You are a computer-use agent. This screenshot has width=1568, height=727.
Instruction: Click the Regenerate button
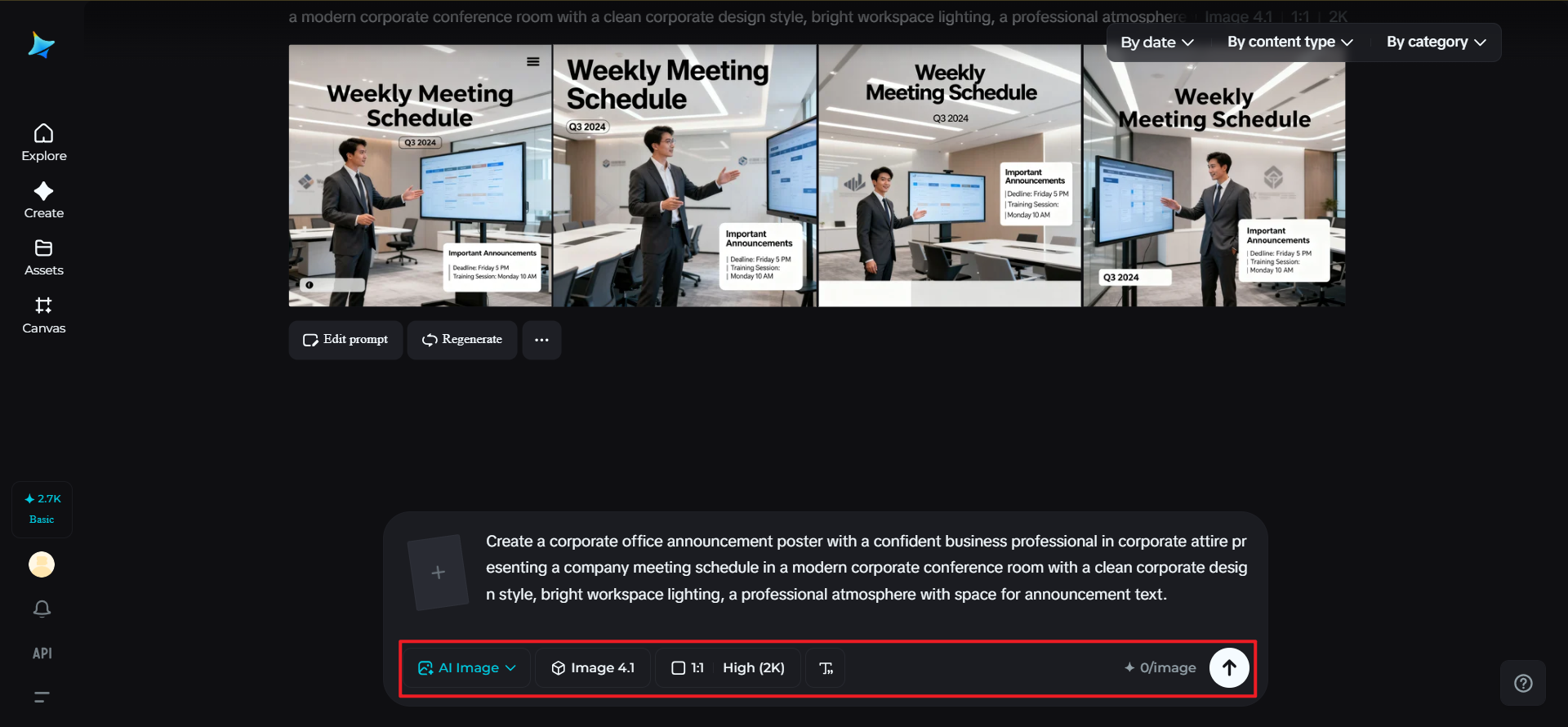(462, 340)
